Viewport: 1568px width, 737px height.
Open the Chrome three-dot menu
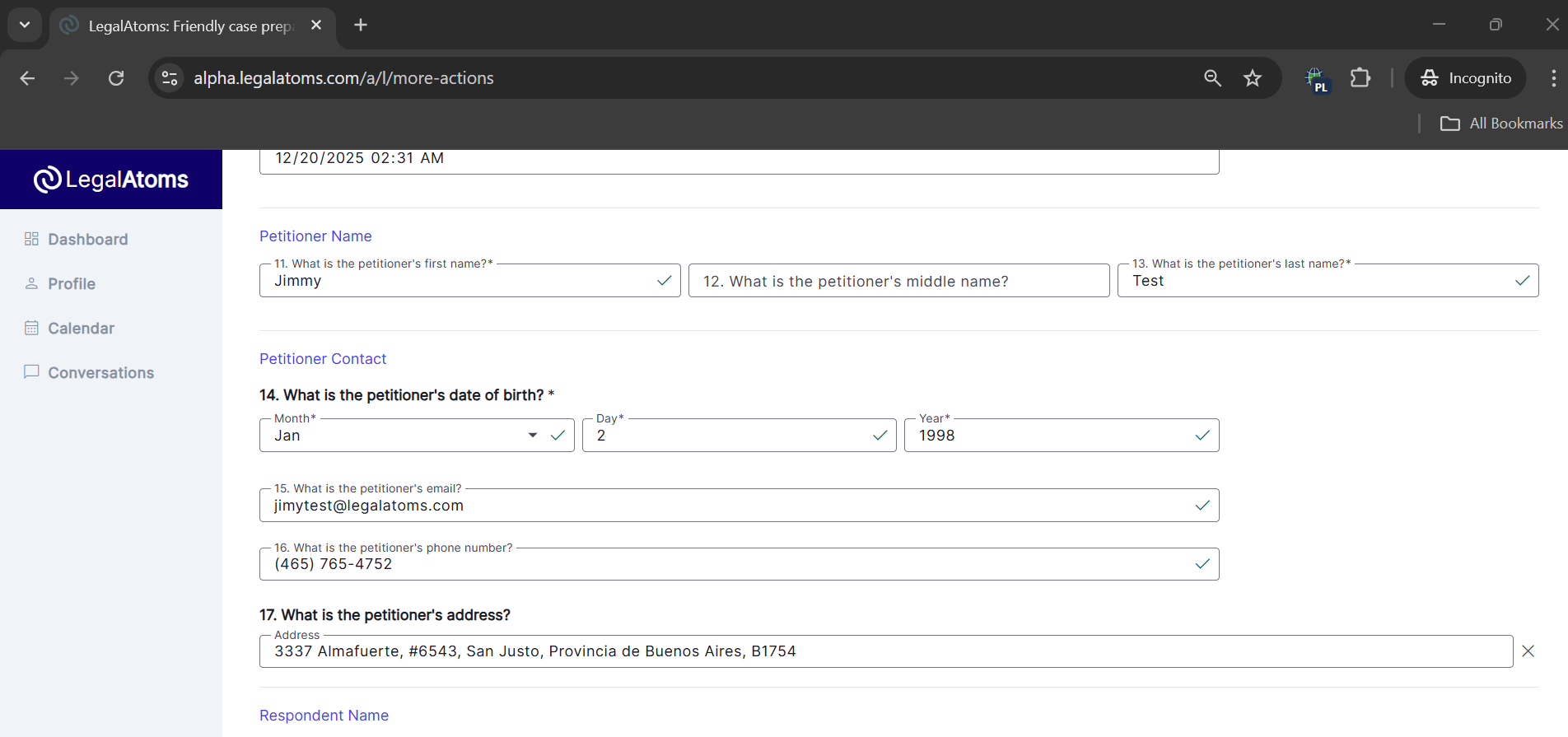(1553, 78)
